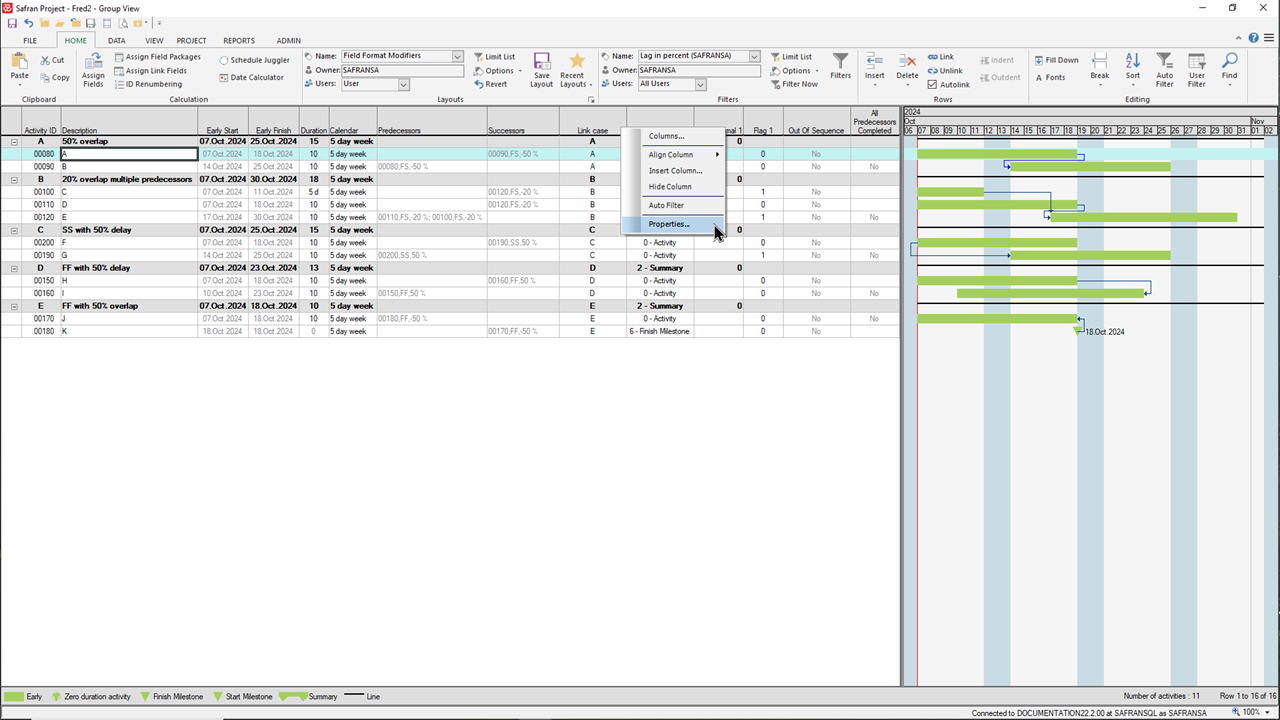Image resolution: width=1280 pixels, height=720 pixels.
Task: Click the Auto Filter ribbon icon
Action: [x=1164, y=61]
